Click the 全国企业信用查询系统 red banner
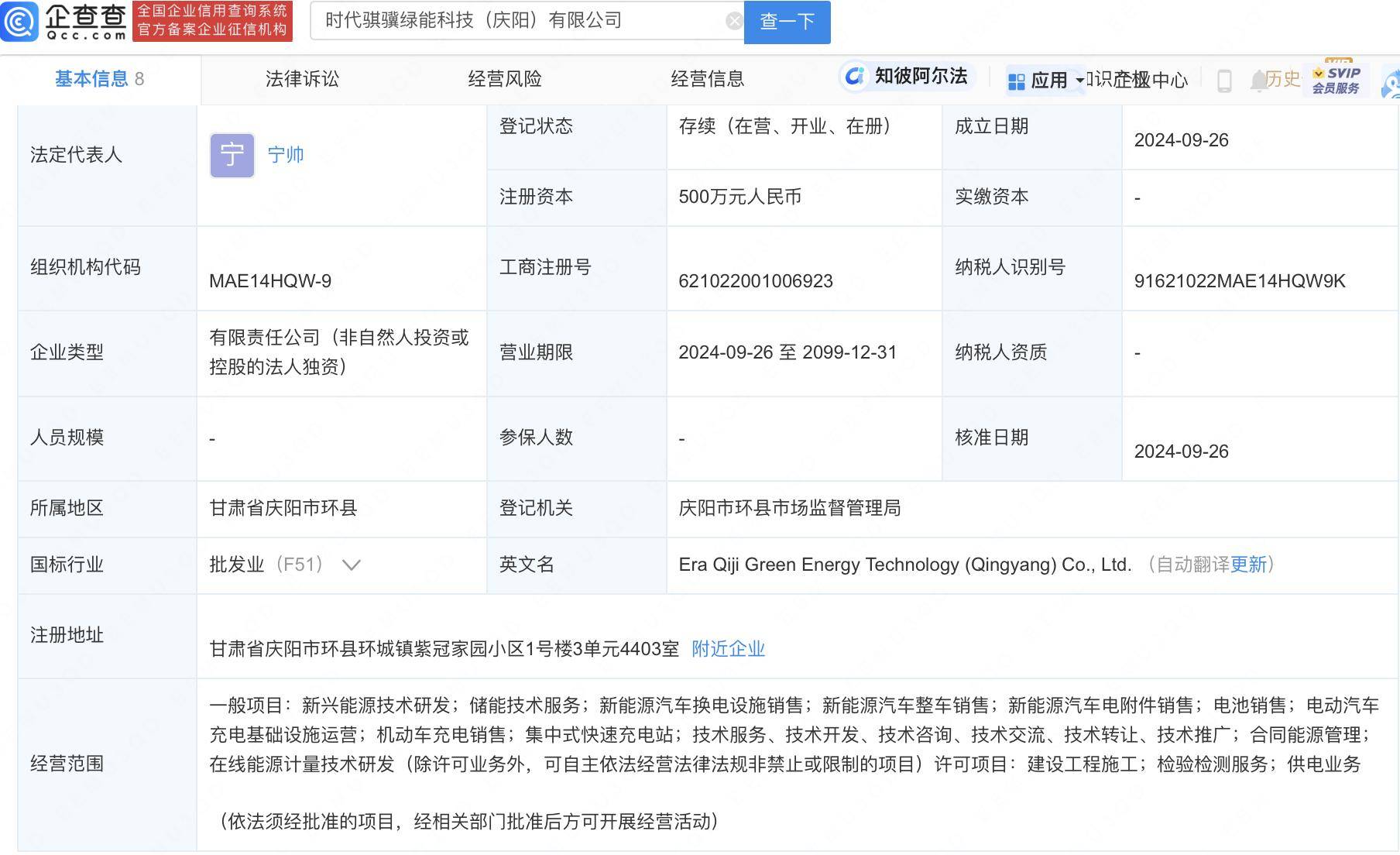This screenshot has width=1400, height=855. [212, 21]
